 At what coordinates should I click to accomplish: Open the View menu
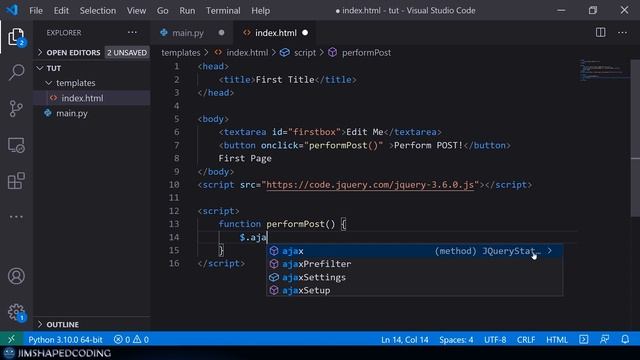[136, 11]
